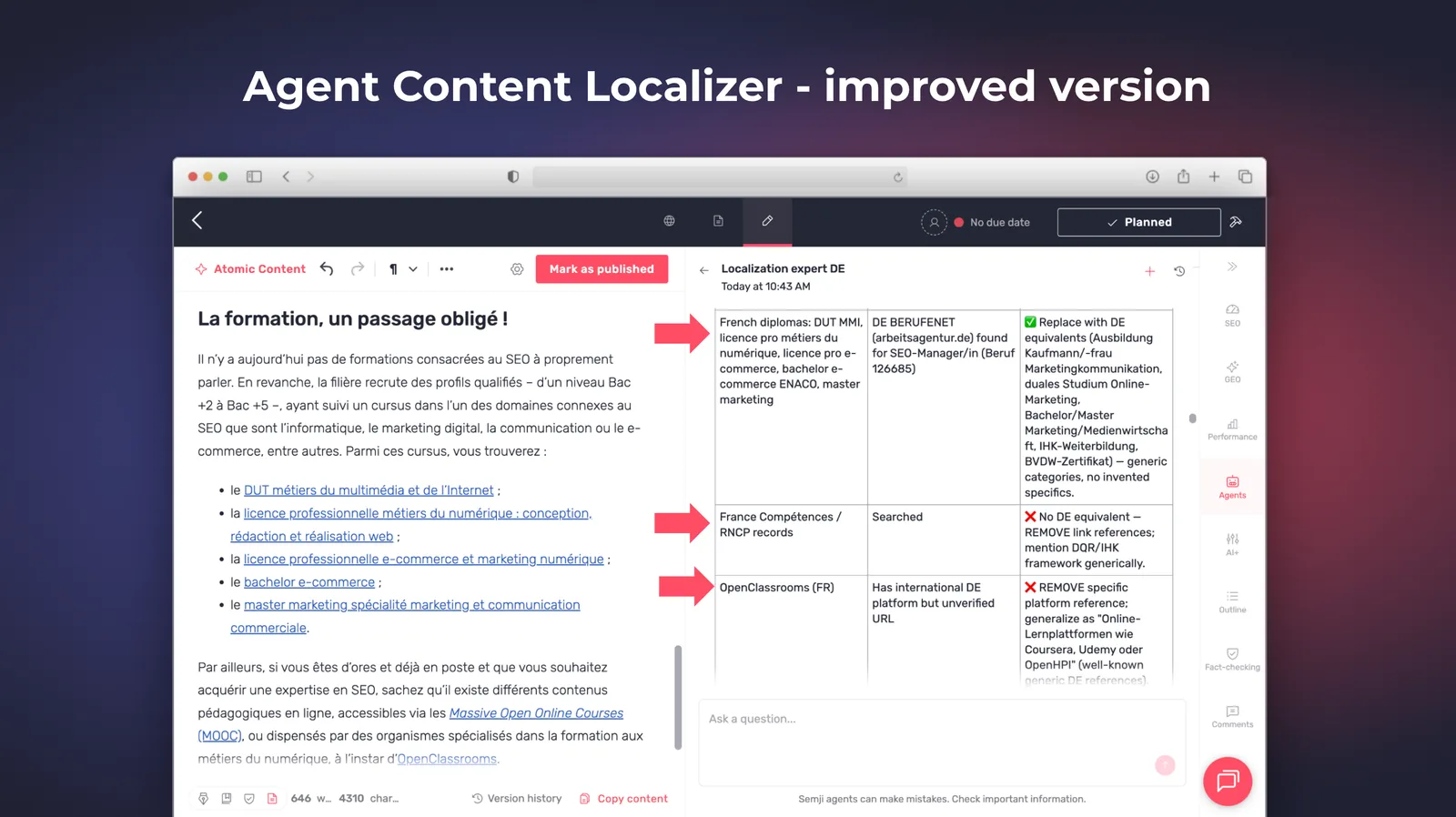Click the browser address bar
Screen dimensions: 1456x817
(x=720, y=177)
